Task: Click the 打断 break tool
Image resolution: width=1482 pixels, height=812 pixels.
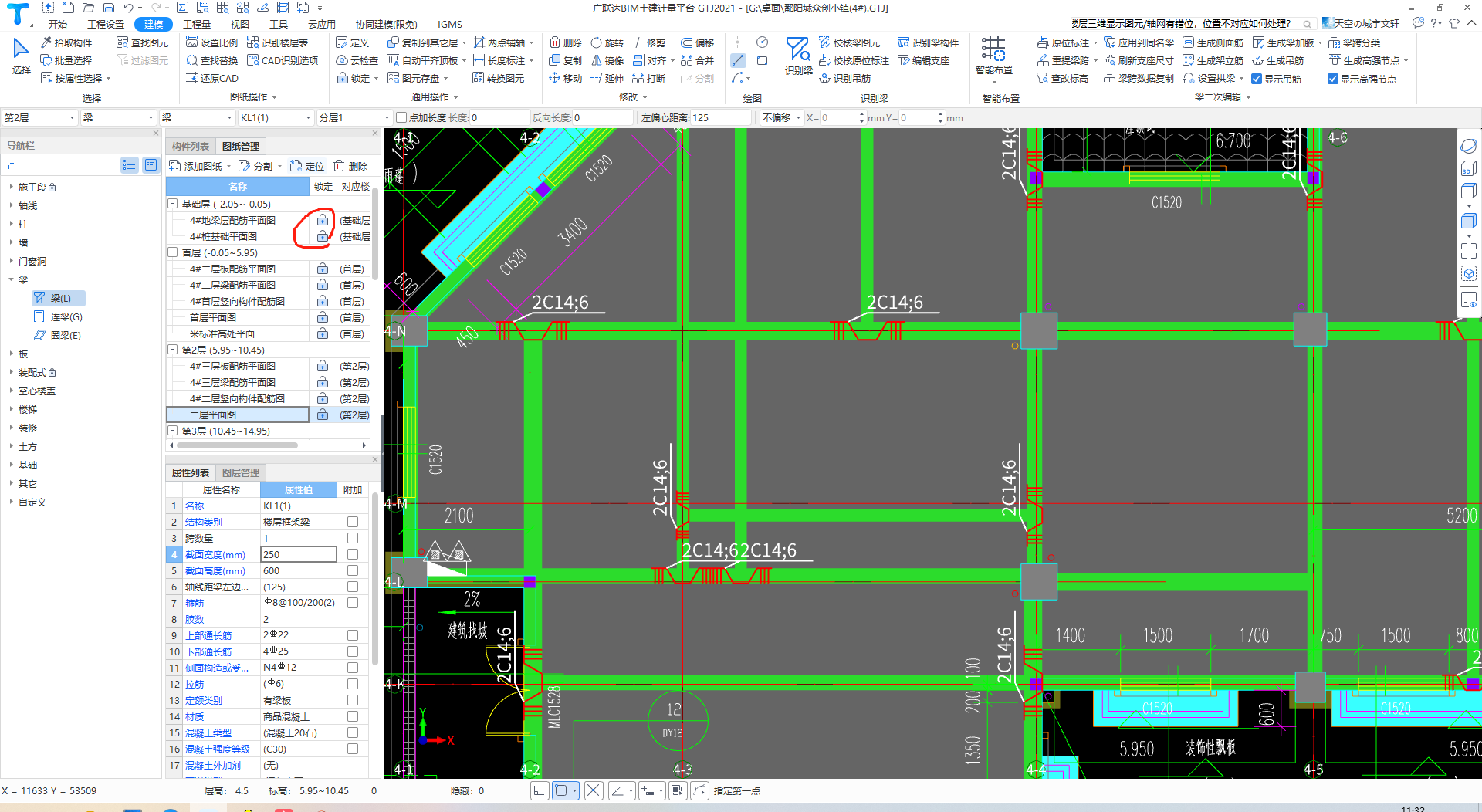Action: pos(649,78)
